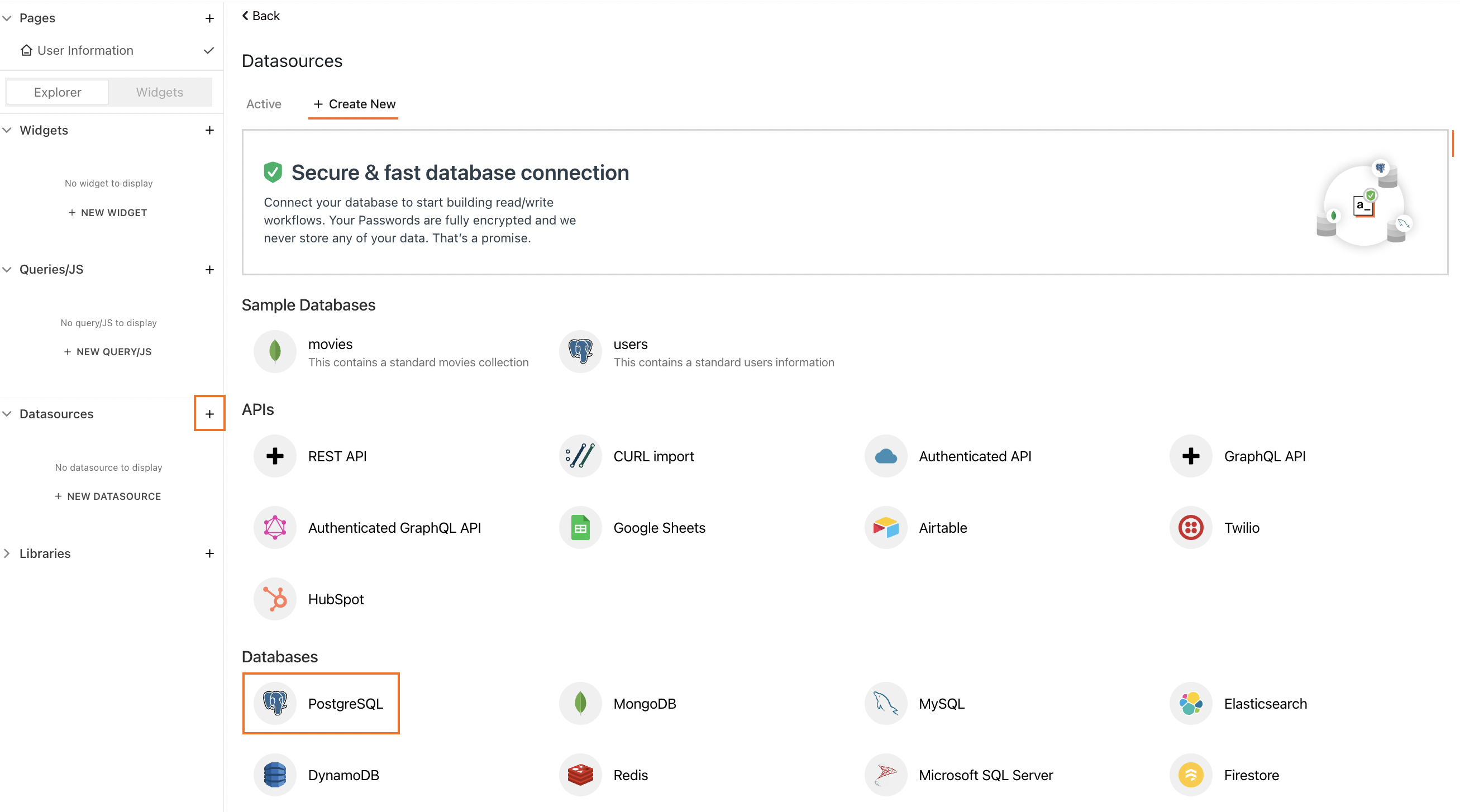Click the REST API plus icon
This screenshot has height=812, width=1460.
point(275,456)
